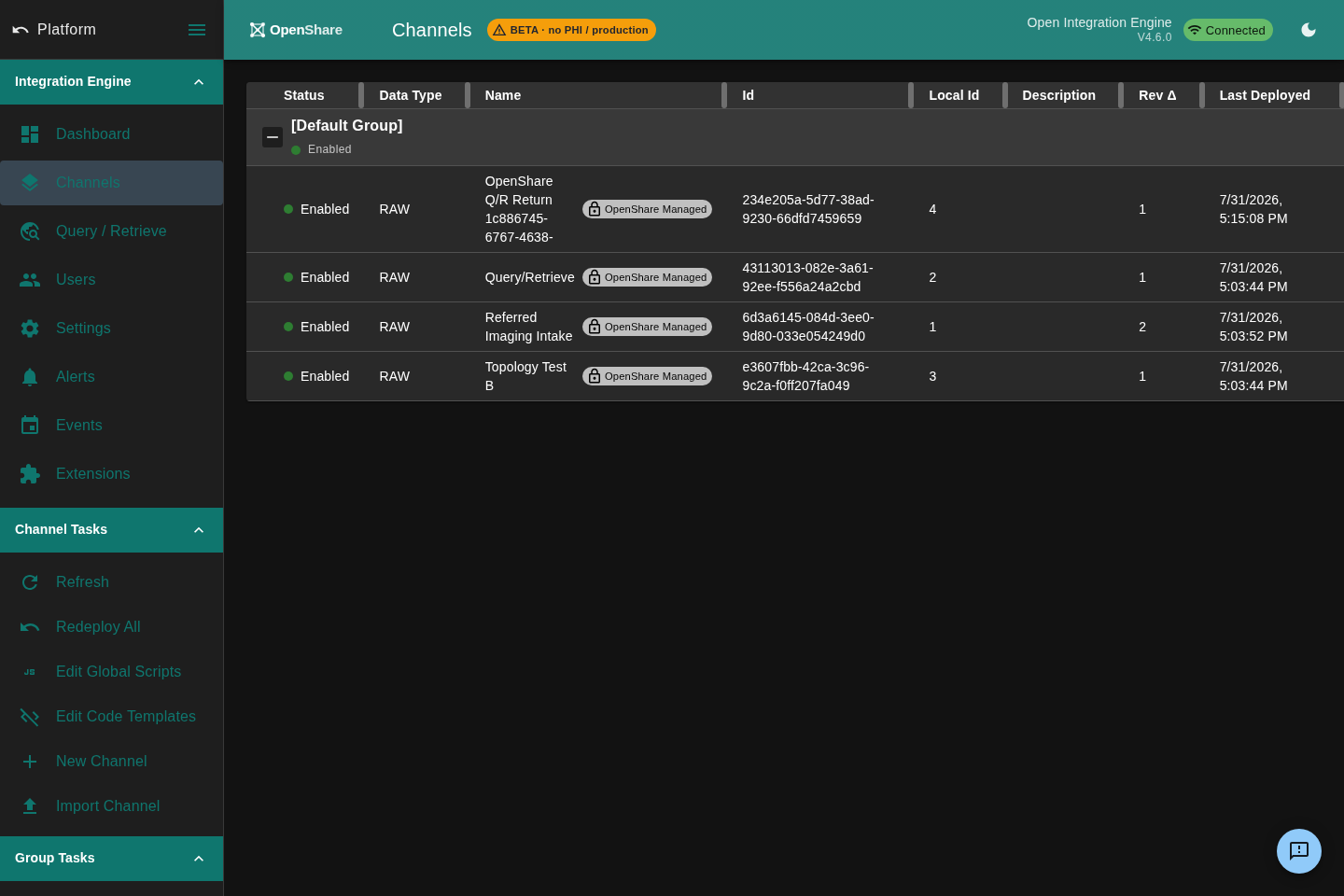Open Edit Code Templates
This screenshot has height=896, width=1344.
(111, 717)
